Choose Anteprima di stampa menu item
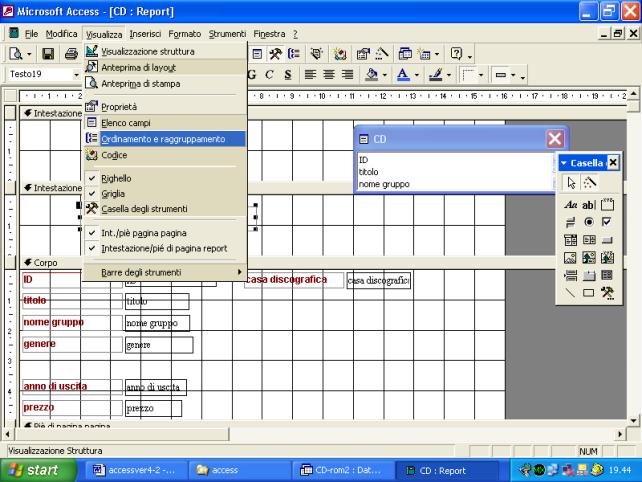Screen dimensions: 642x482 click(x=165, y=84)
